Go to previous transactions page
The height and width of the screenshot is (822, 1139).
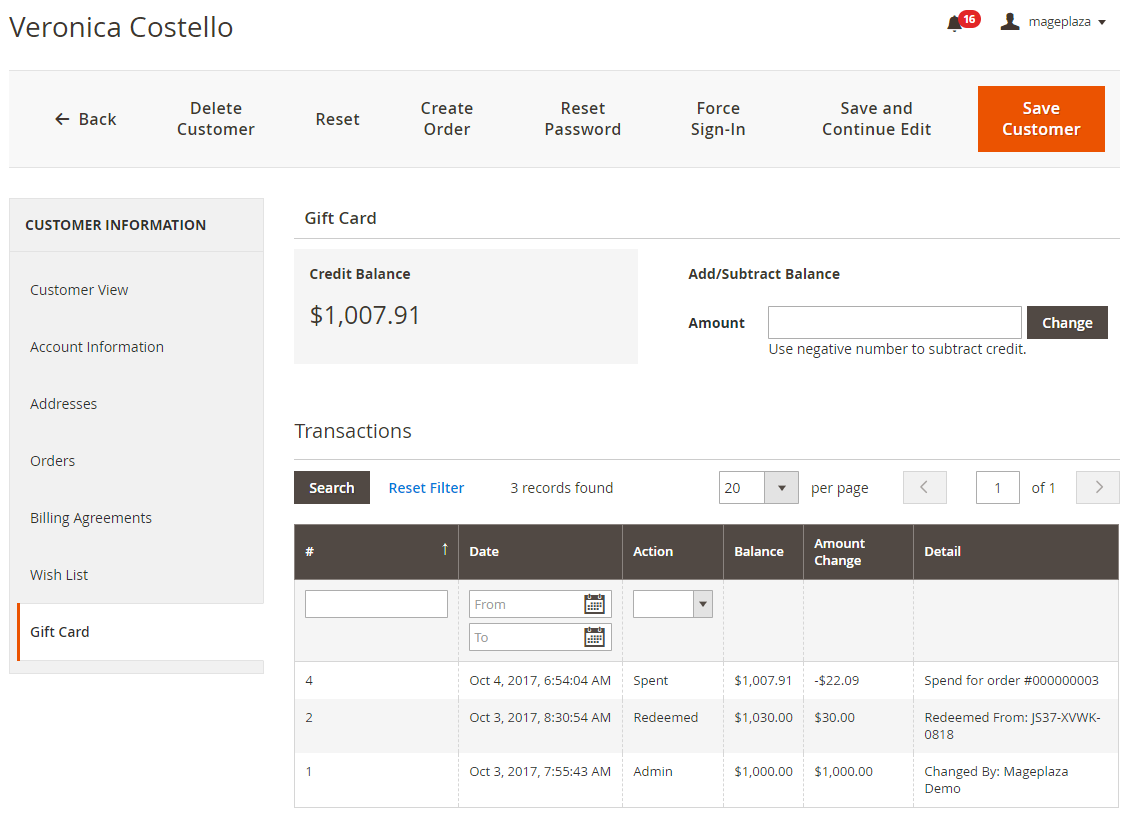(924, 488)
